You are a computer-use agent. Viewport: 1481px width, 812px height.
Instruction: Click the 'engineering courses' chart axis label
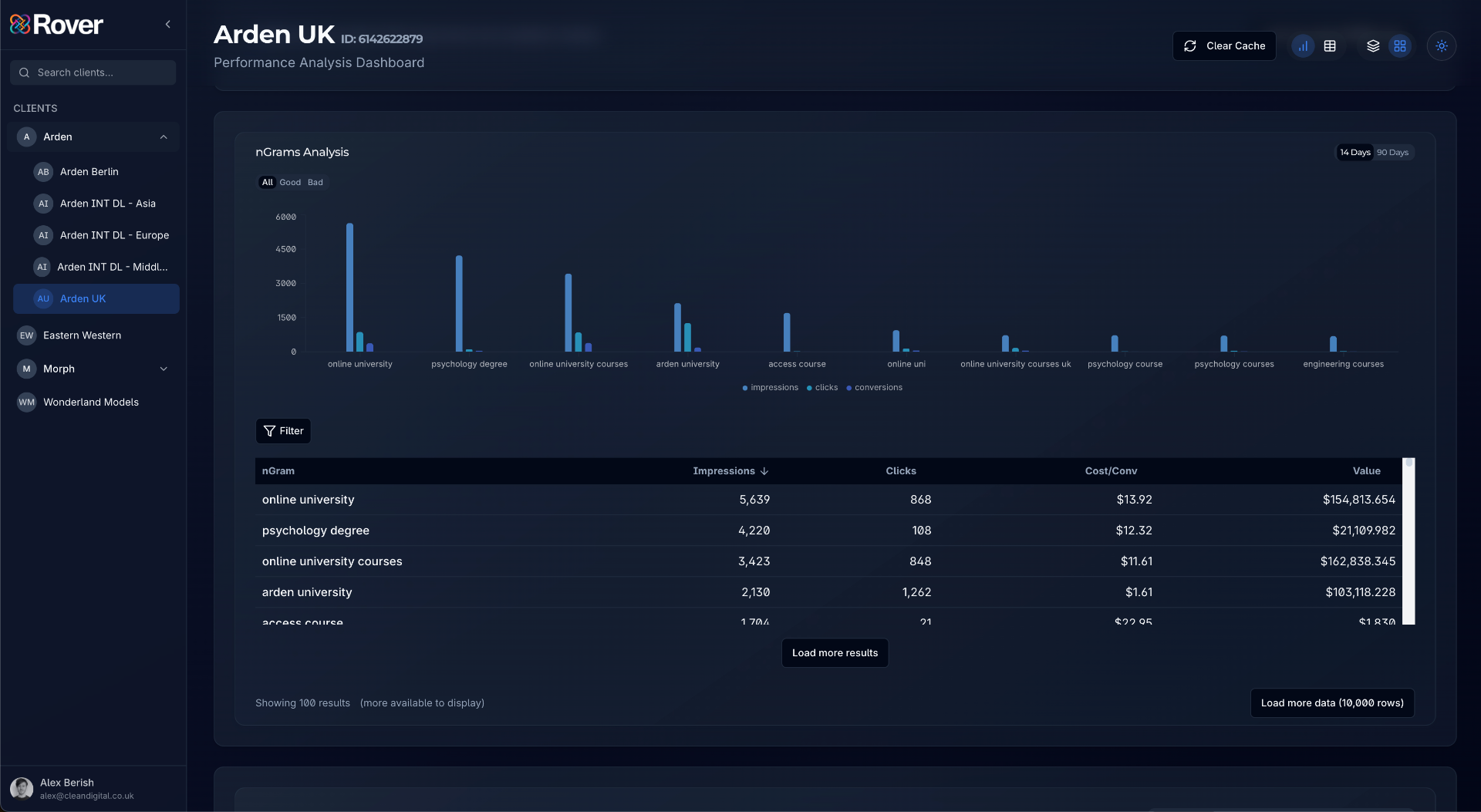[1343, 365]
